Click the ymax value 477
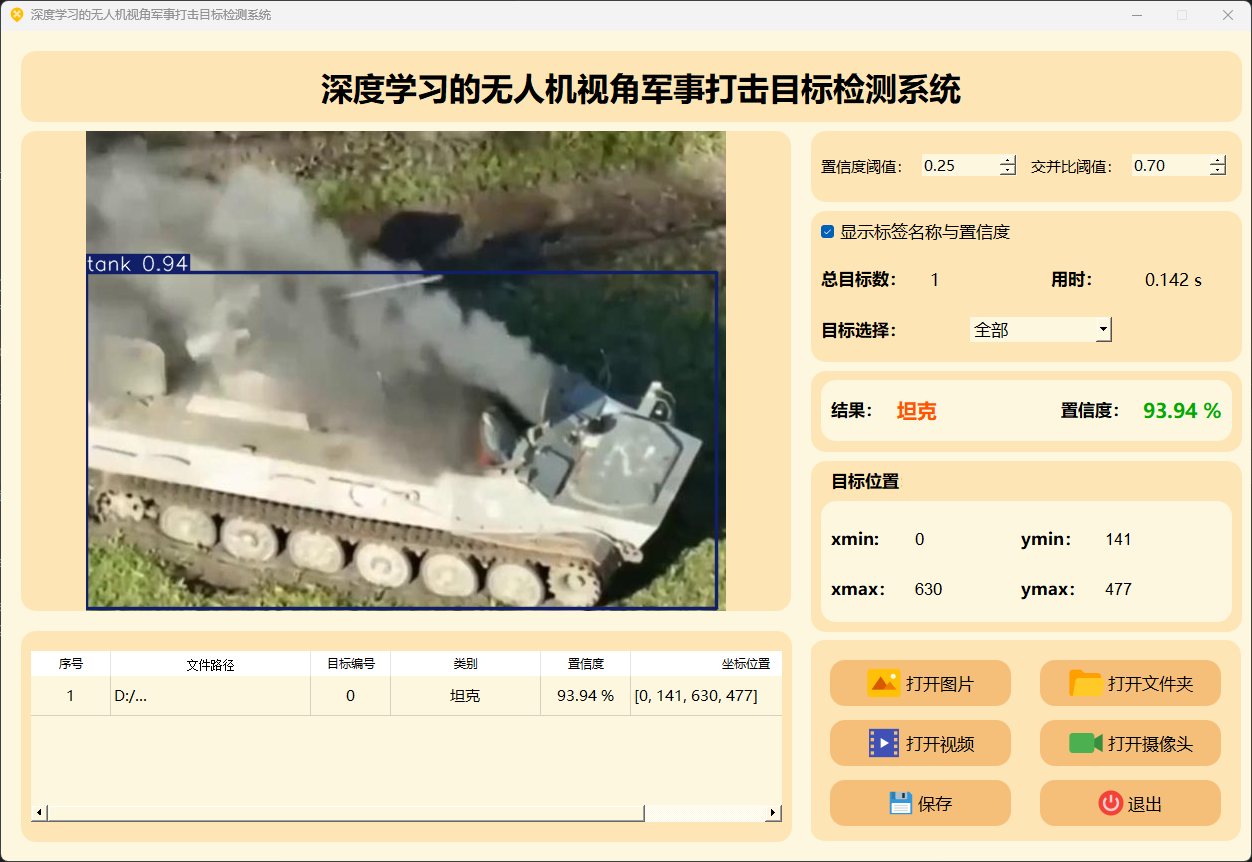The width and height of the screenshot is (1252, 862). (1118, 589)
